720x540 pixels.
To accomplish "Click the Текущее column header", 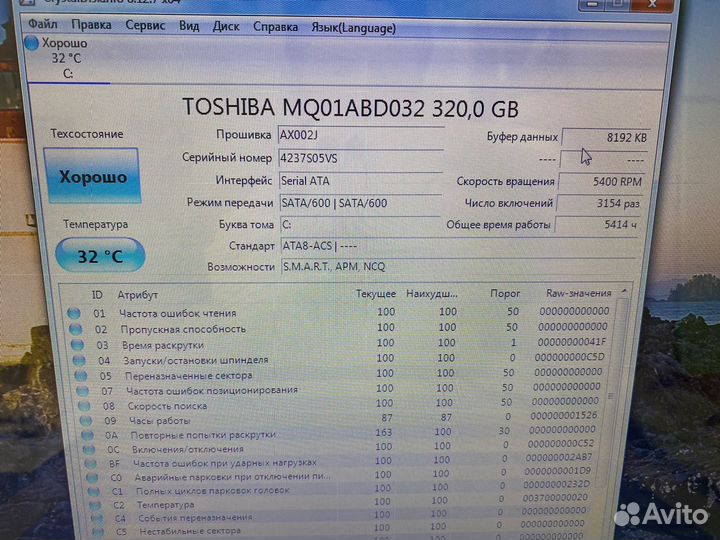I will point(376,294).
